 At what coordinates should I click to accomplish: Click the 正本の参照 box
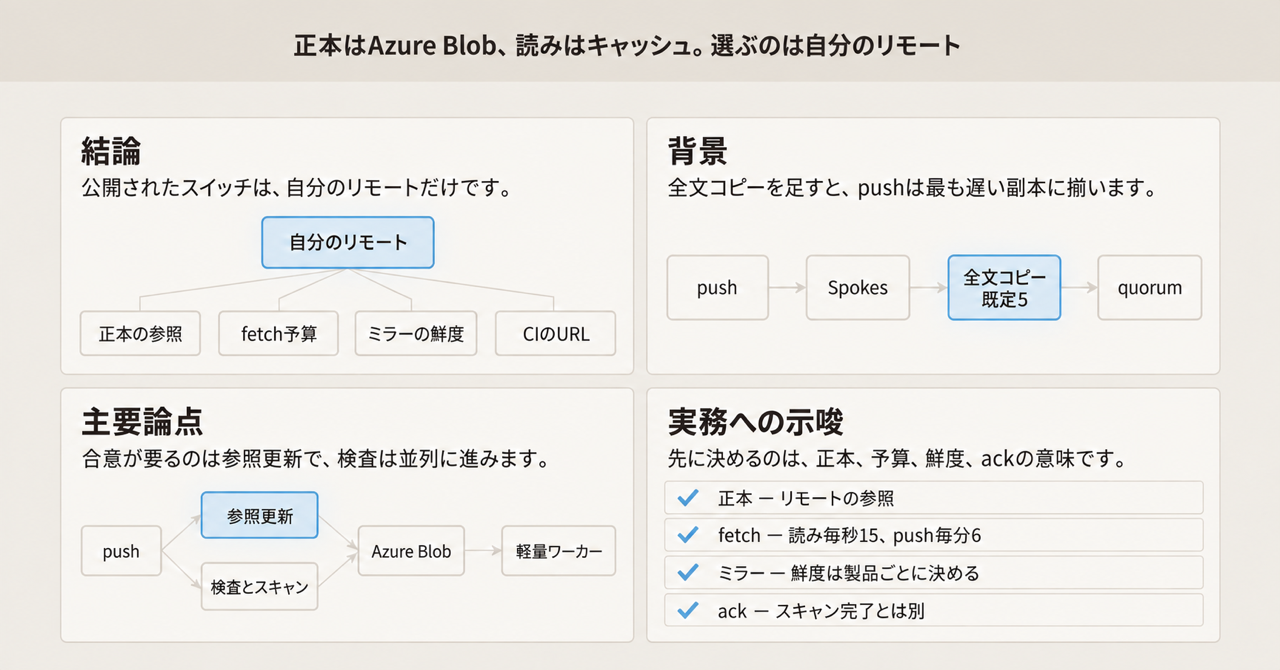point(141,334)
